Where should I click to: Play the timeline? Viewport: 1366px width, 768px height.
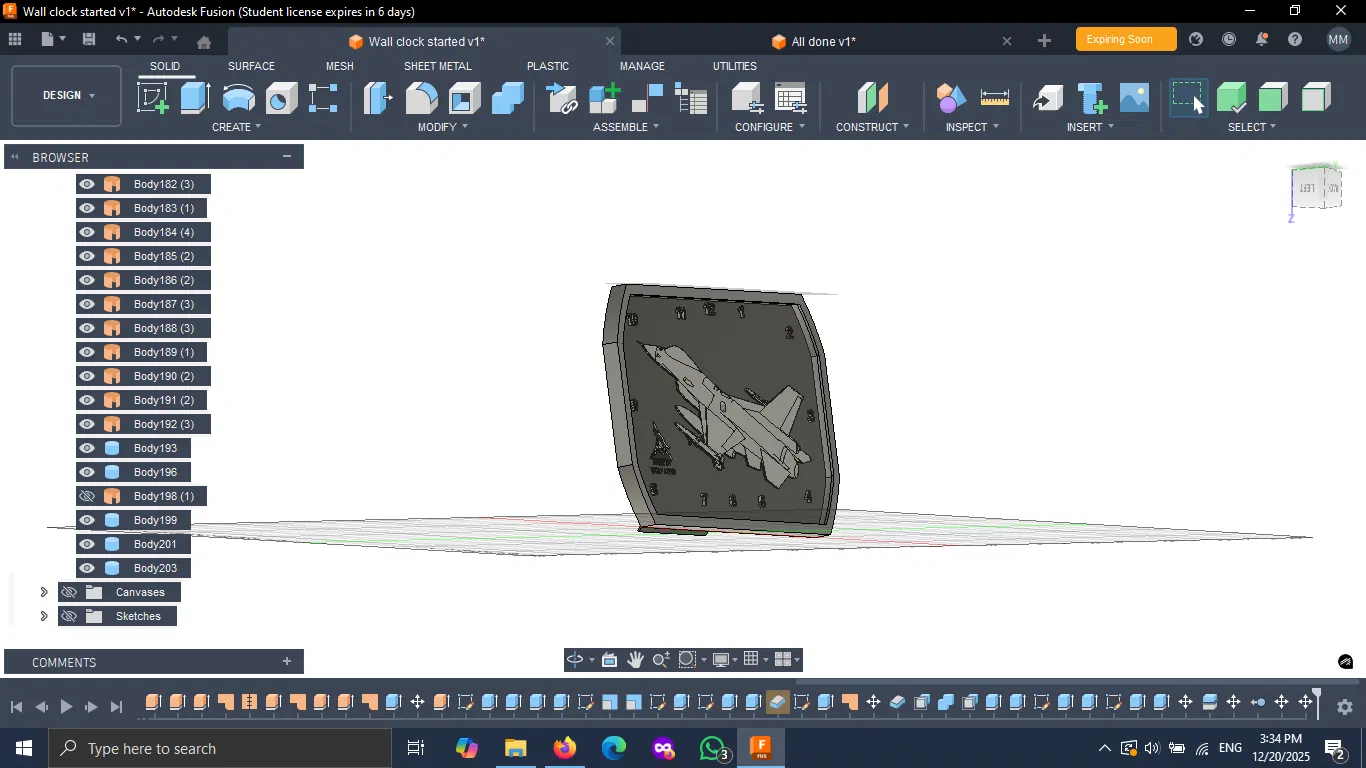click(66, 707)
